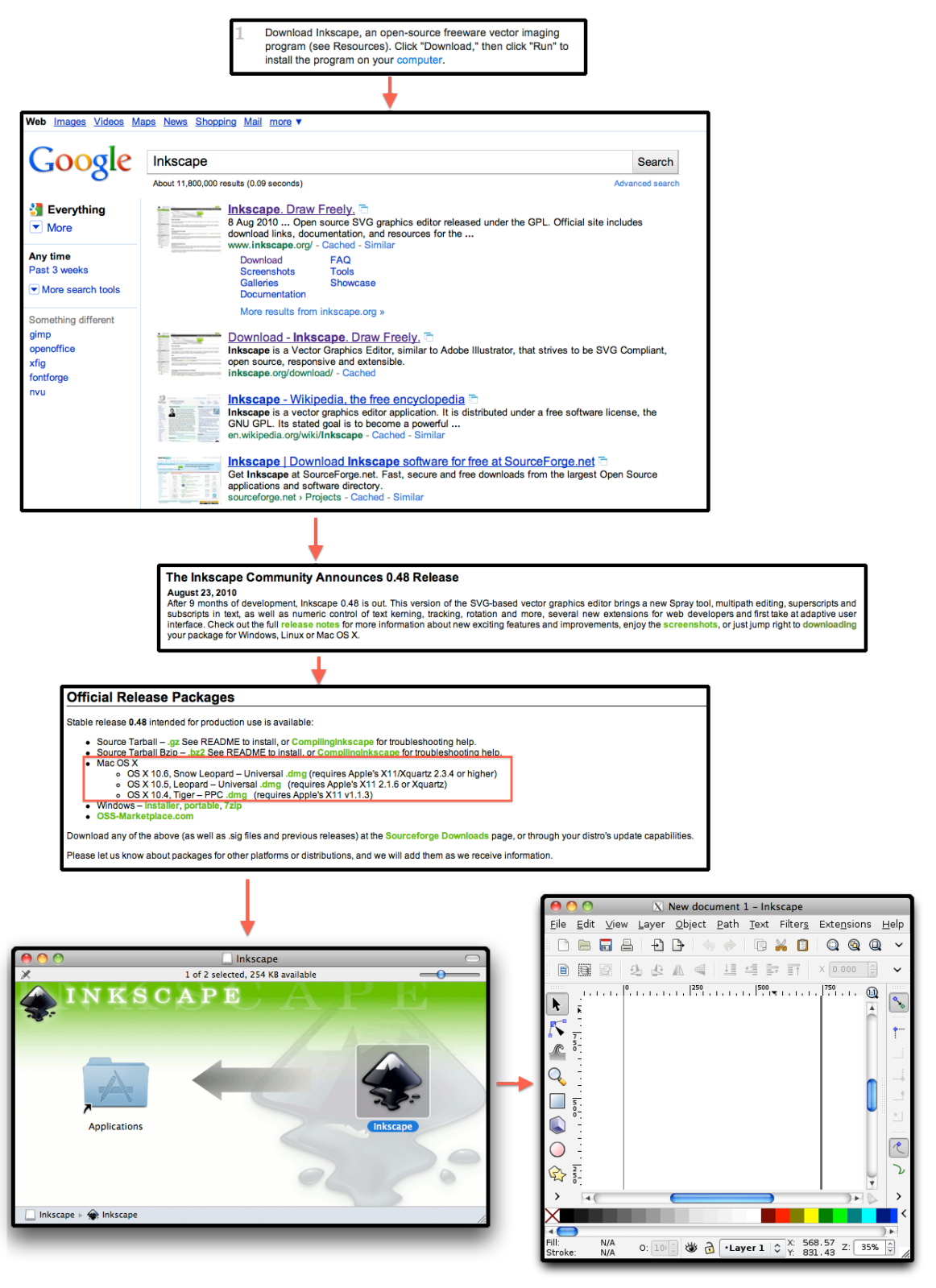The width and height of the screenshot is (936, 1288).
Task: Open the Path menu
Action: tap(727, 924)
